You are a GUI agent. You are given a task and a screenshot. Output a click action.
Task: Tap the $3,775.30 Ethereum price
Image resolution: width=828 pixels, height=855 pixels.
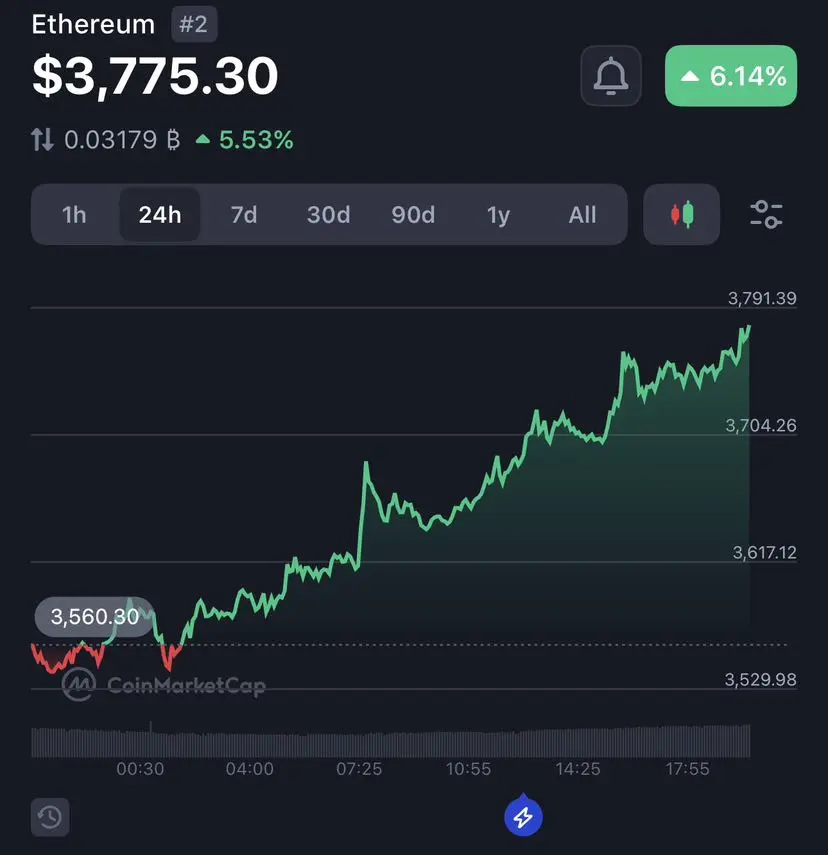pyautogui.click(x=155, y=76)
